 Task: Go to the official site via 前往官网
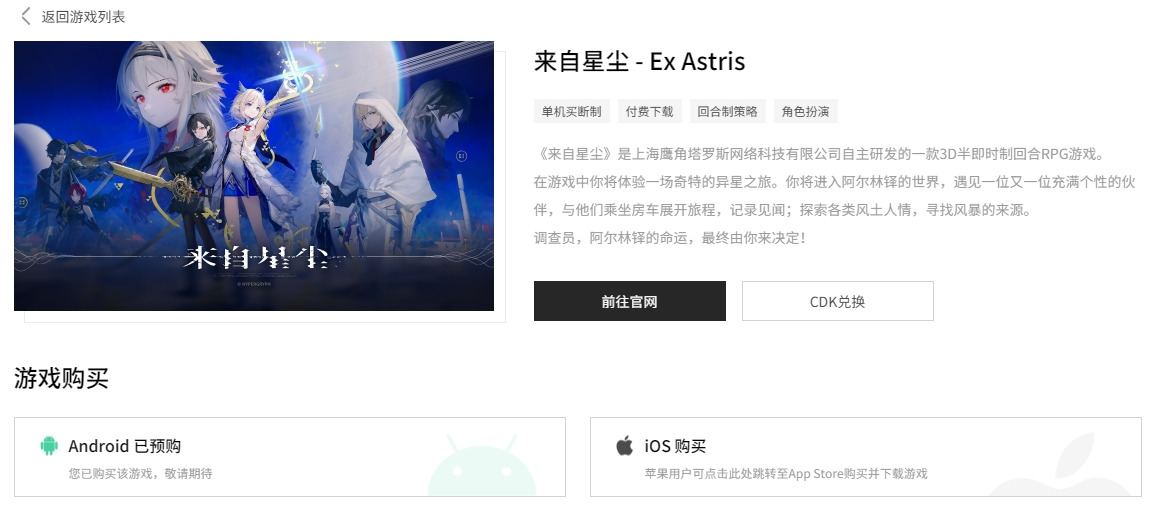click(x=630, y=301)
